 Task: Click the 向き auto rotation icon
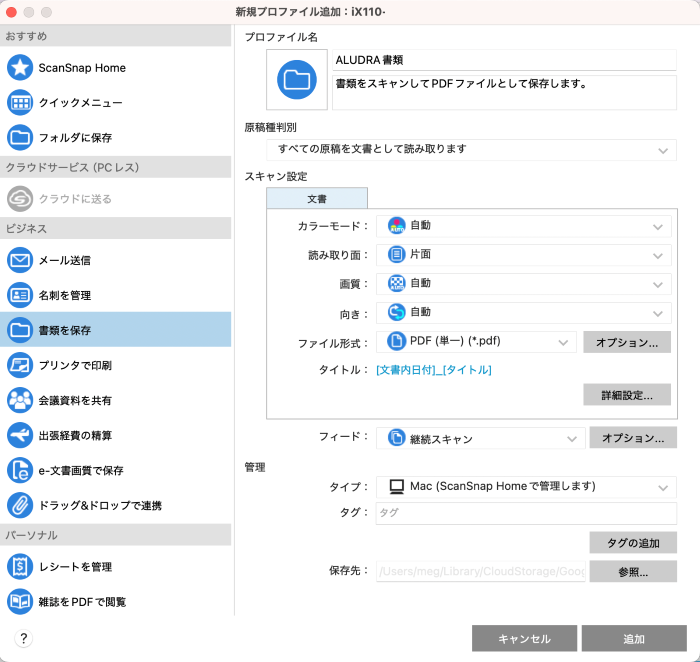(396, 312)
